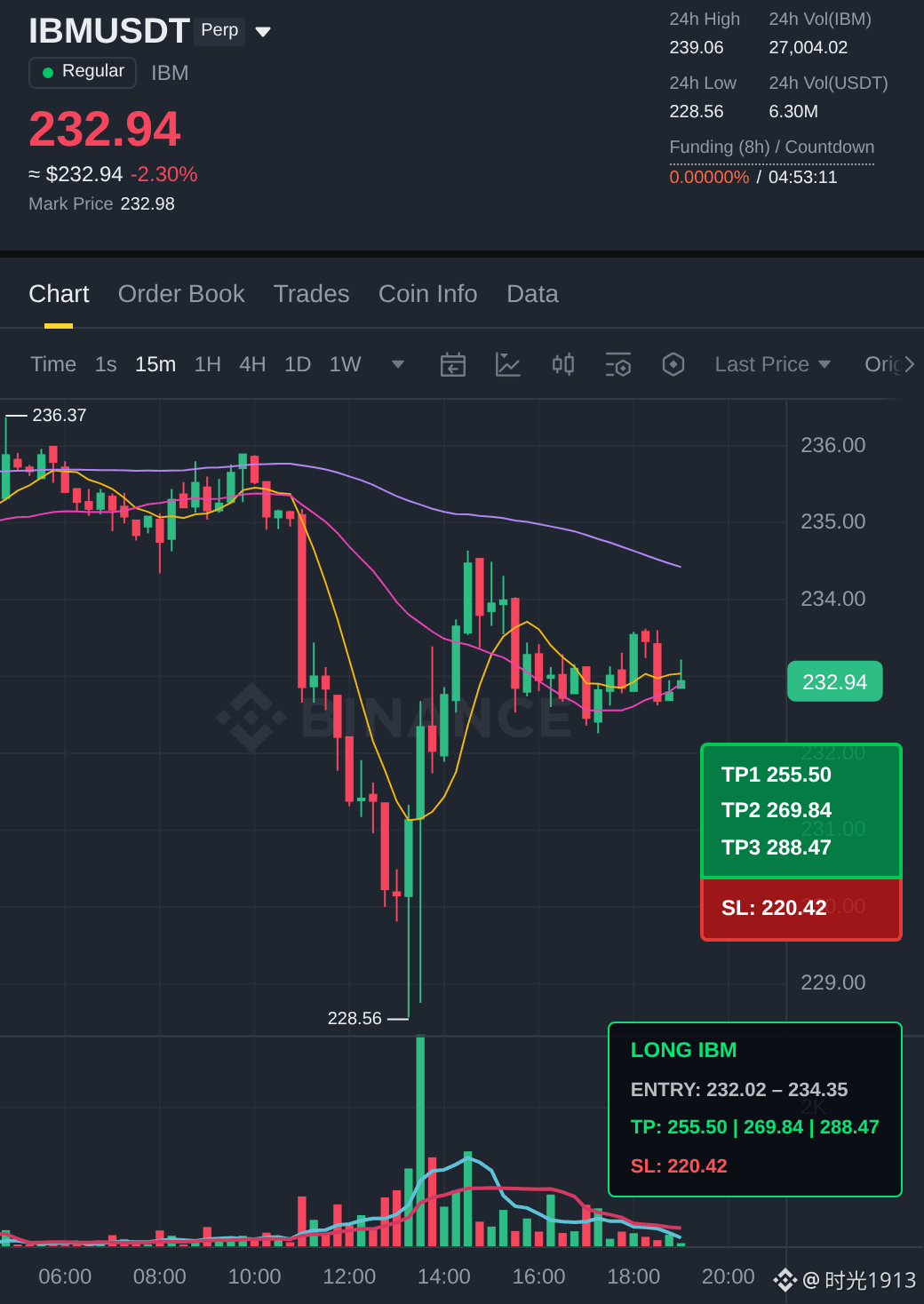Click the 236.37 high marker on chart
The height and width of the screenshot is (1304, 924).
60,415
